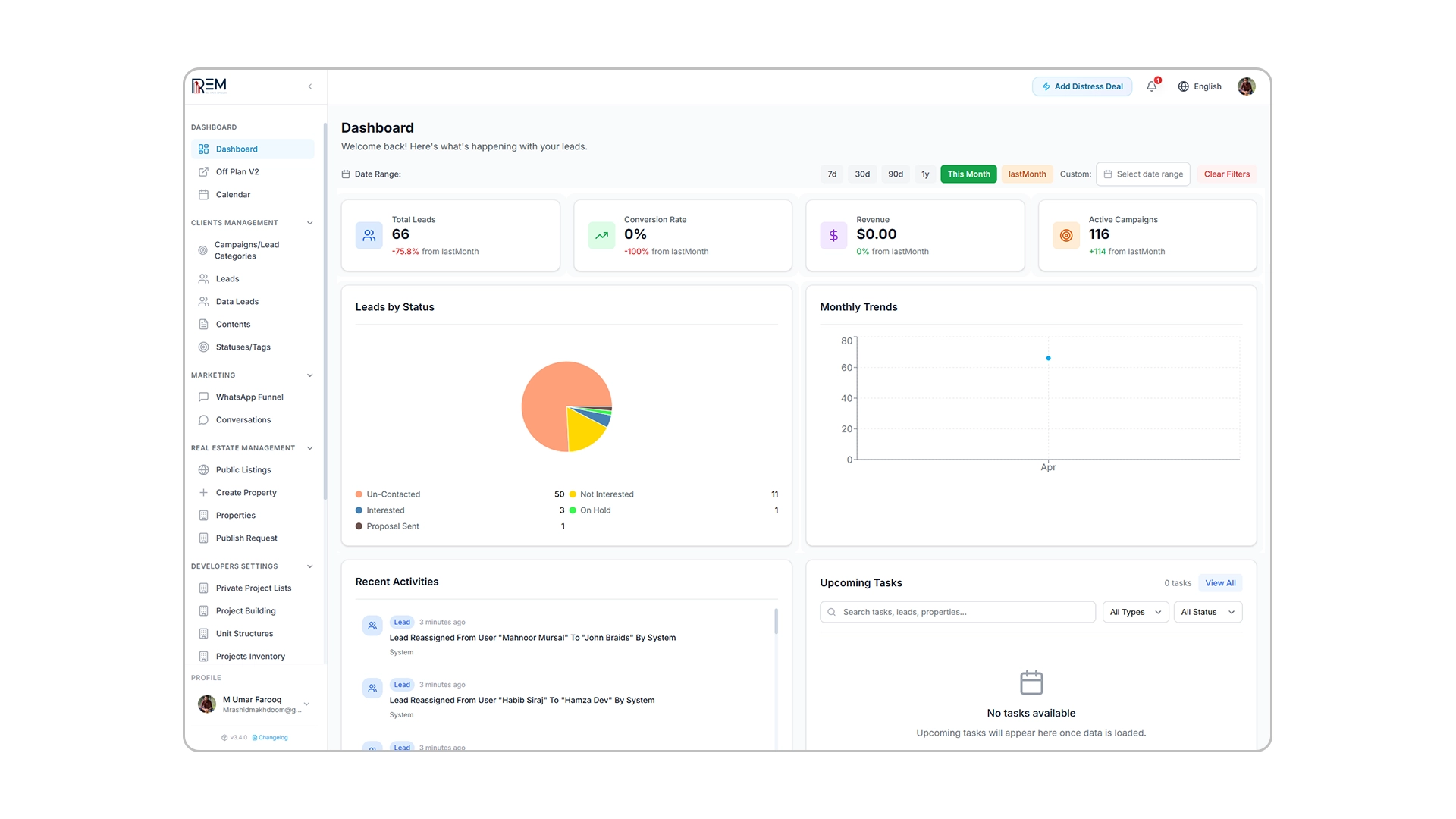Open Properties page in sidebar
Image resolution: width=1456 pixels, height=819 pixels.
click(x=253, y=516)
